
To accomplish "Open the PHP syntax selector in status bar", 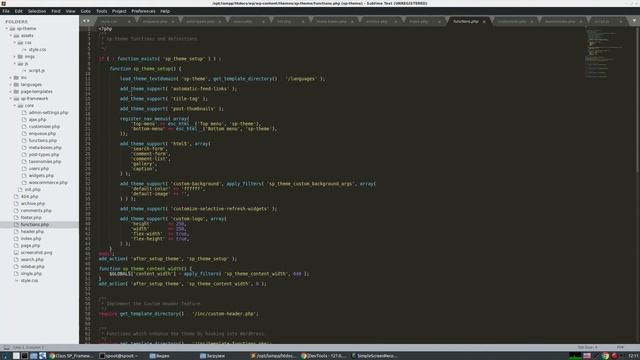I will tap(620, 347).
